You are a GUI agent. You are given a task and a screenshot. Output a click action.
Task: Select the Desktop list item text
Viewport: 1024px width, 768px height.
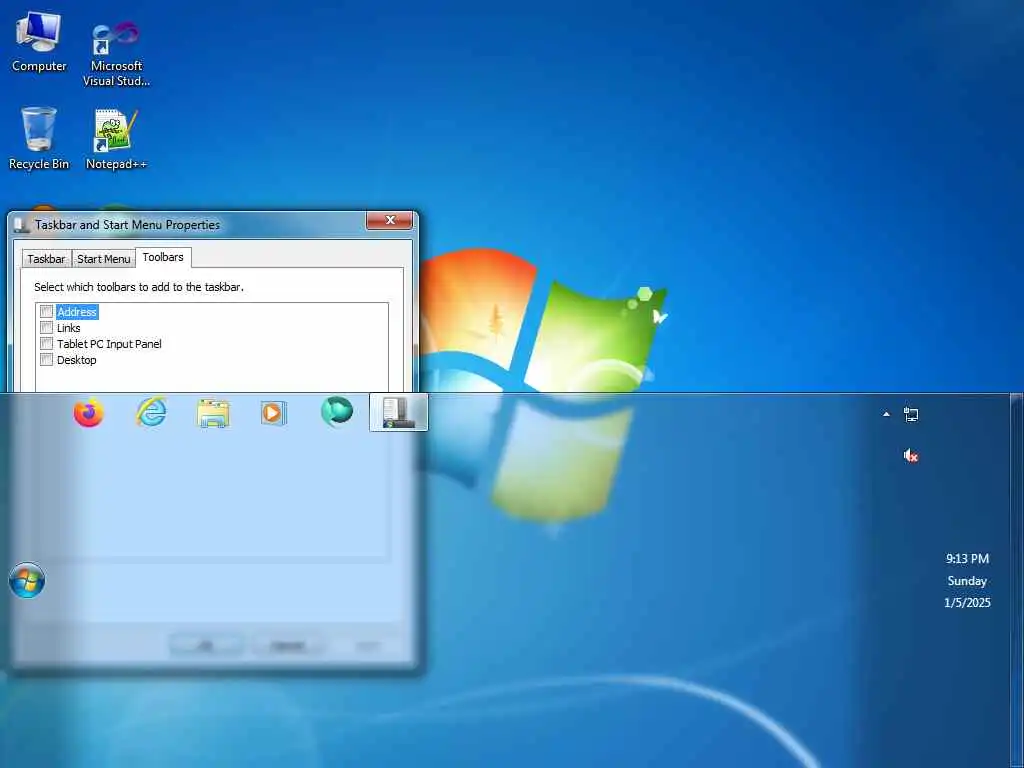point(76,360)
